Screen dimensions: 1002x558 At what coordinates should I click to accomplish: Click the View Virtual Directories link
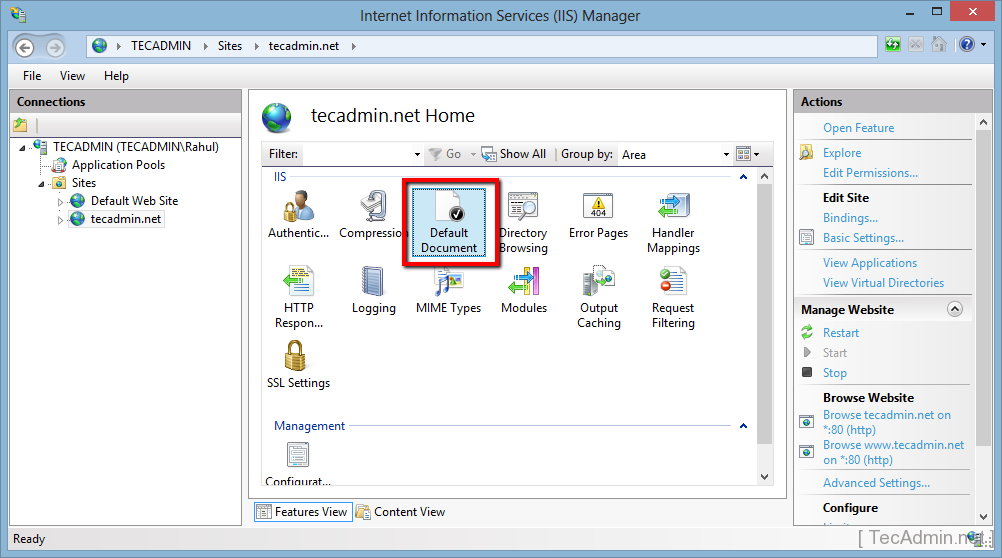[883, 283]
